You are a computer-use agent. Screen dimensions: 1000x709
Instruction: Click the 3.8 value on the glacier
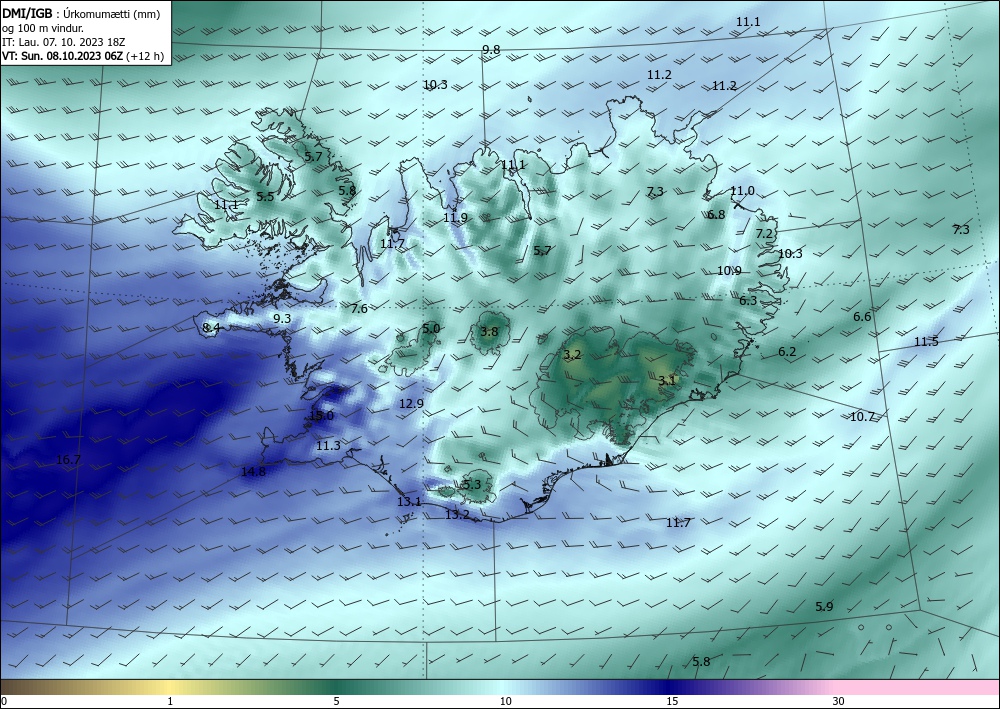[x=489, y=332]
